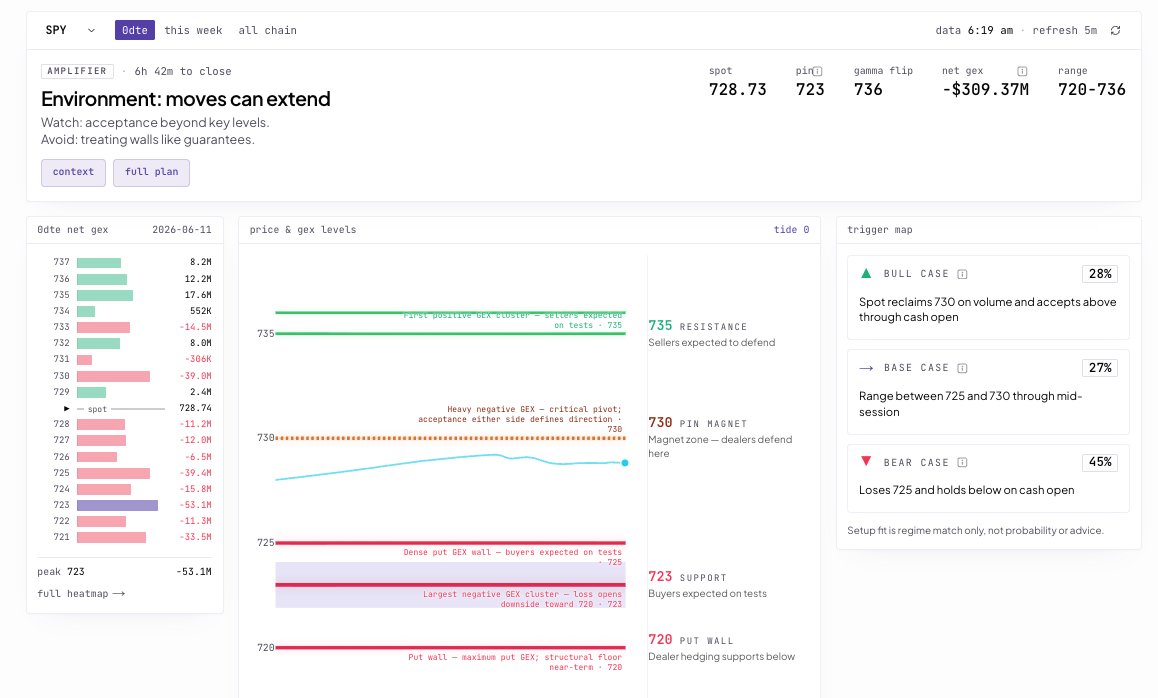Screen dimensions: 1158x698
Task: Click the Environment: moves can extend heading
Action: pos(185,99)
